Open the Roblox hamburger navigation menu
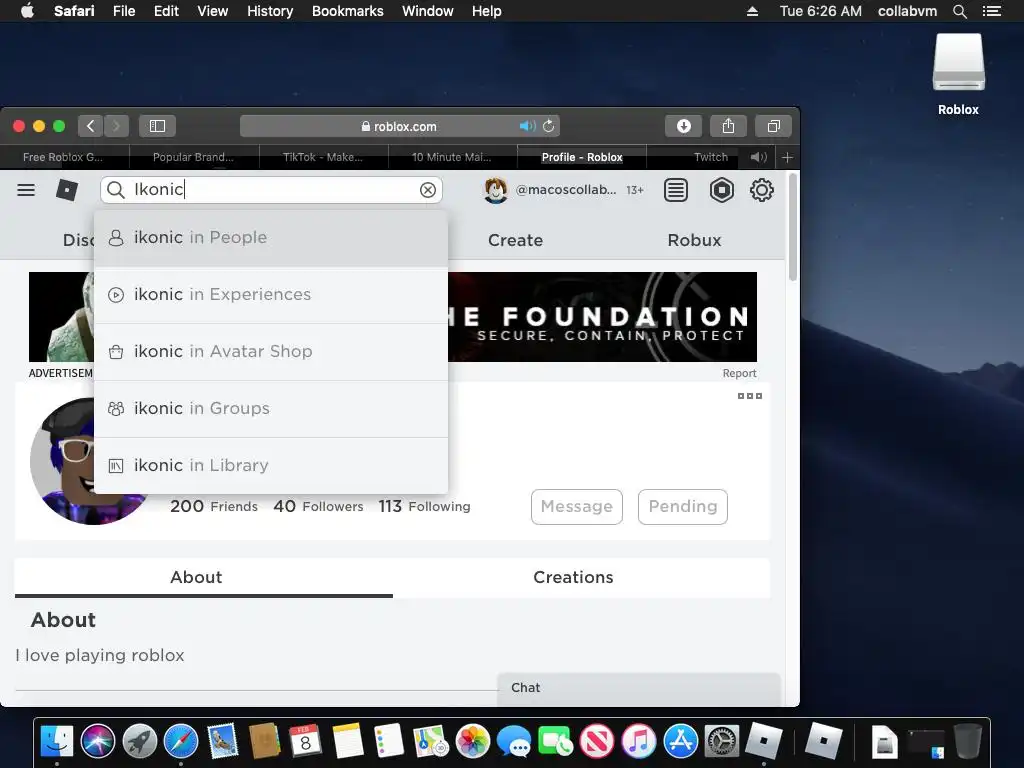 click(x=26, y=190)
